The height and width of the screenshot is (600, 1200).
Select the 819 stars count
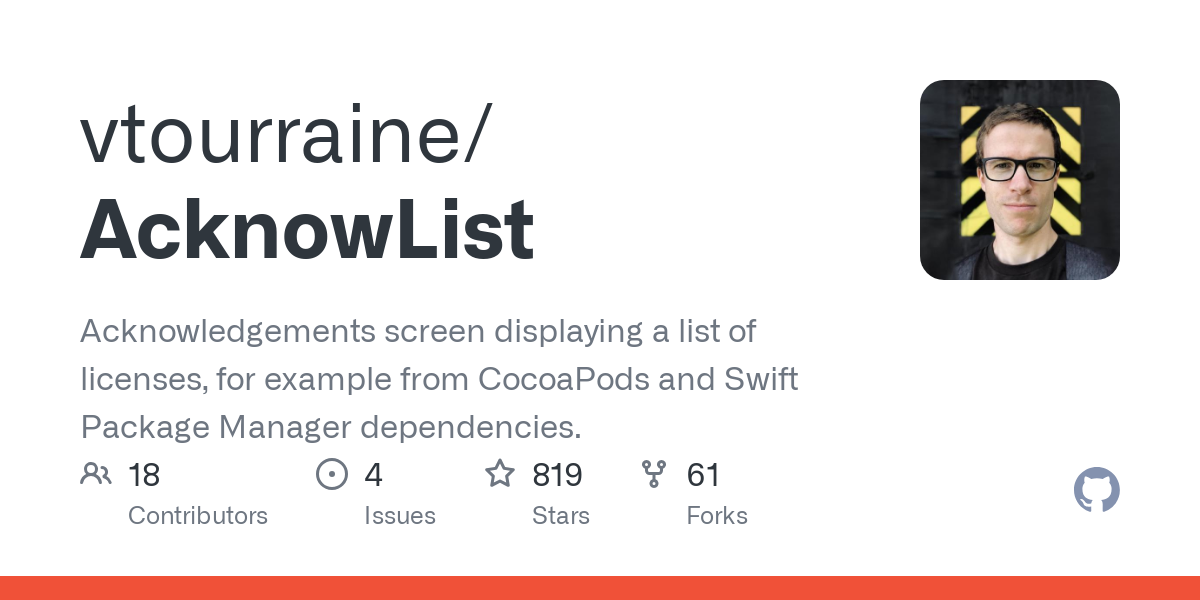557,475
